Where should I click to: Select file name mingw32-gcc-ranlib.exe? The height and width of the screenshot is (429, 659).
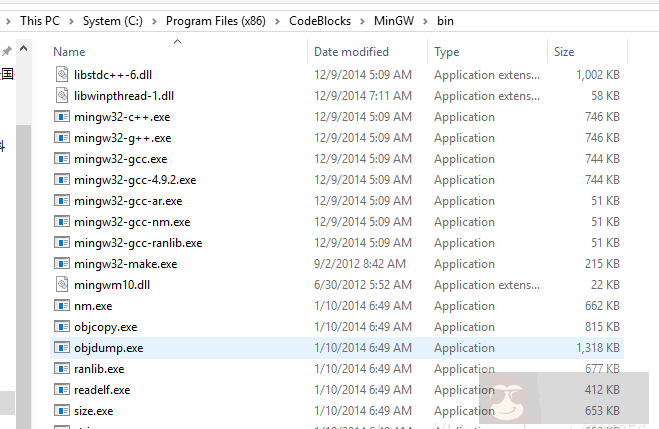tap(138, 243)
